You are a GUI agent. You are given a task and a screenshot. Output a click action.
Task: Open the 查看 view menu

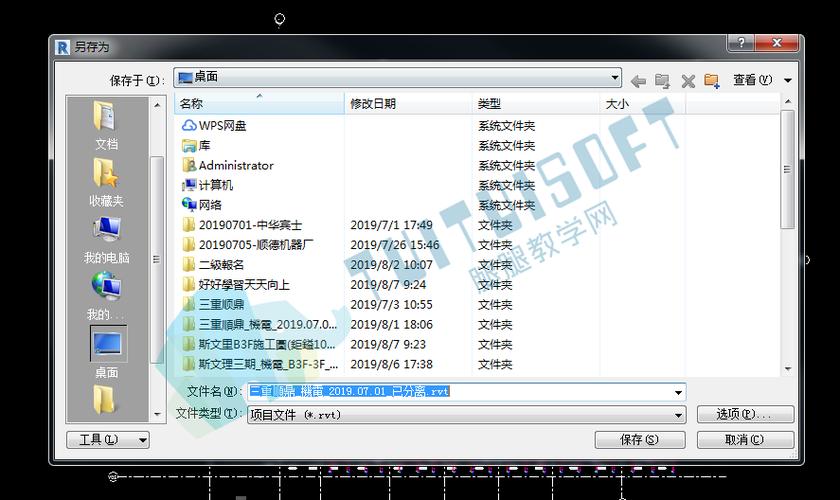click(x=762, y=80)
